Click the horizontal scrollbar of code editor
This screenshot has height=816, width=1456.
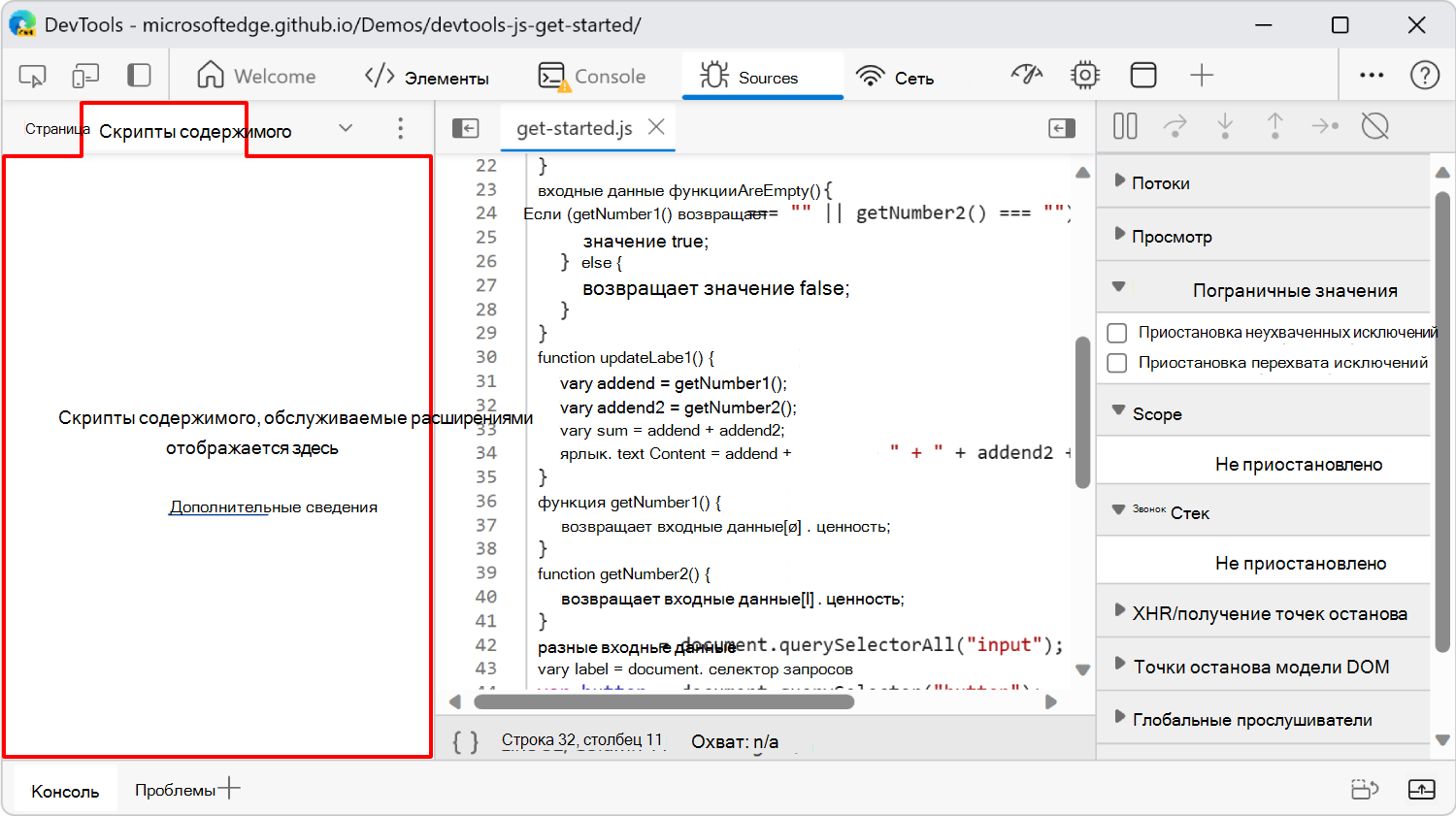click(x=663, y=702)
